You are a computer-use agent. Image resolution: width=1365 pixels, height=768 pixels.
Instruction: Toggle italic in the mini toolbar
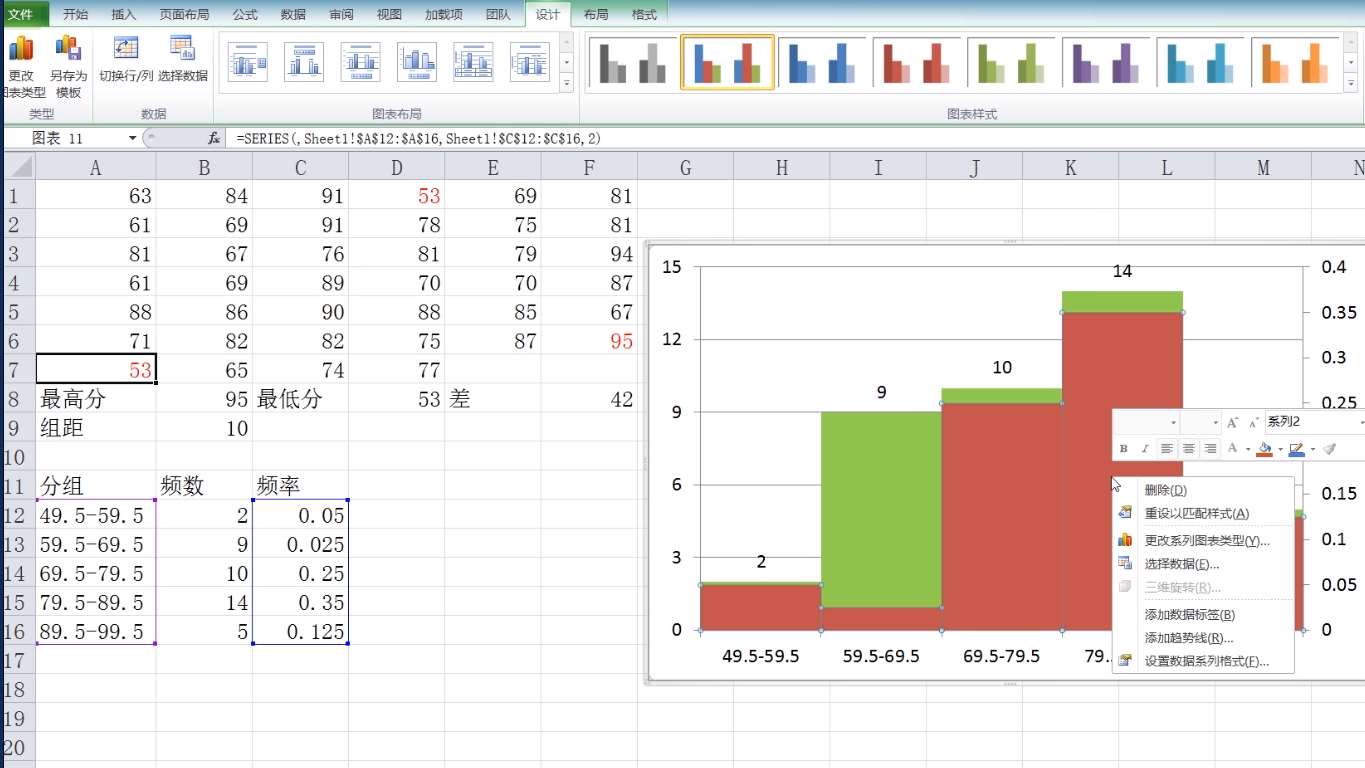tap(1145, 449)
